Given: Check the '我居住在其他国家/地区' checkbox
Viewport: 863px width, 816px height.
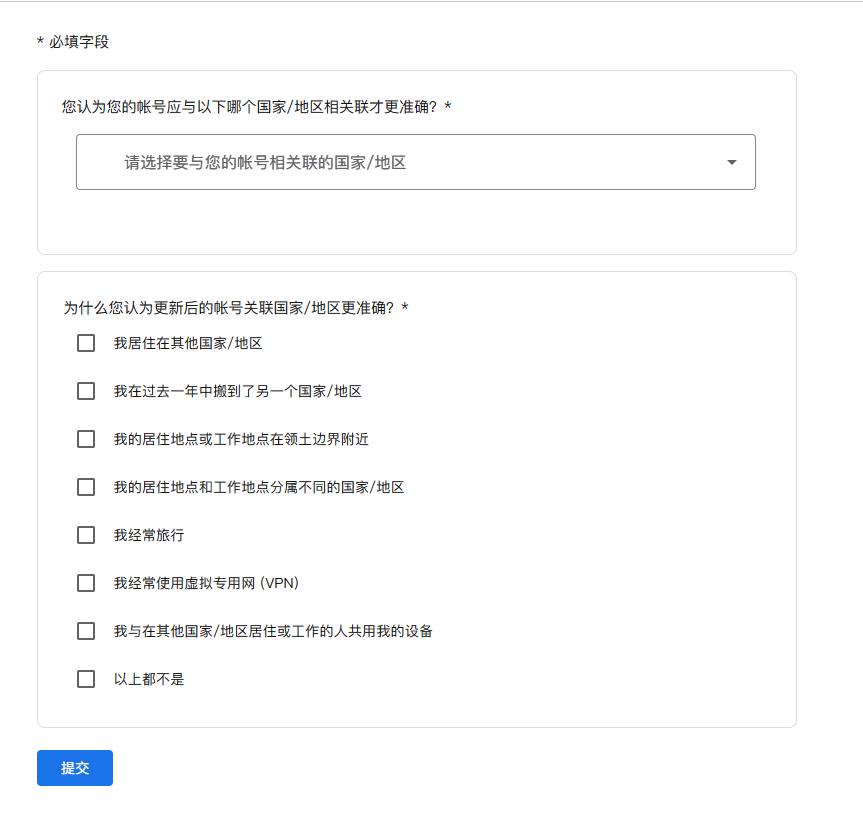Looking at the screenshot, I should pos(86,343).
